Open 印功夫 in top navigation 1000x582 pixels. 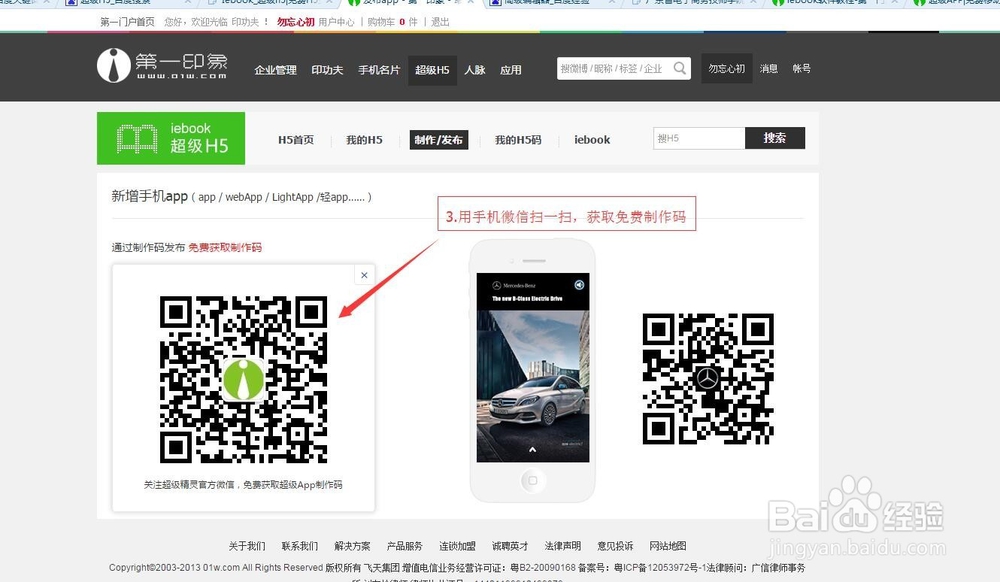pyautogui.click(x=327, y=70)
